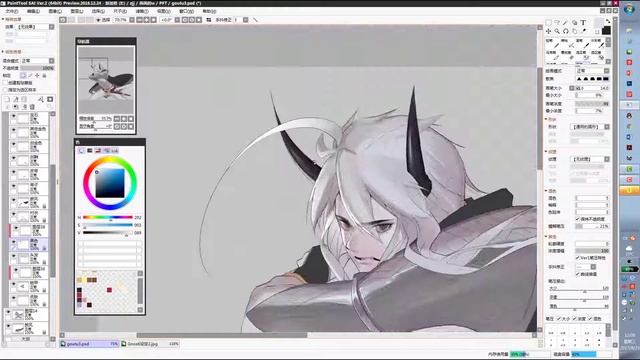Click the new layer icon in layer panel
This screenshot has height=360, width=640.
pyautogui.click(x=7, y=99)
